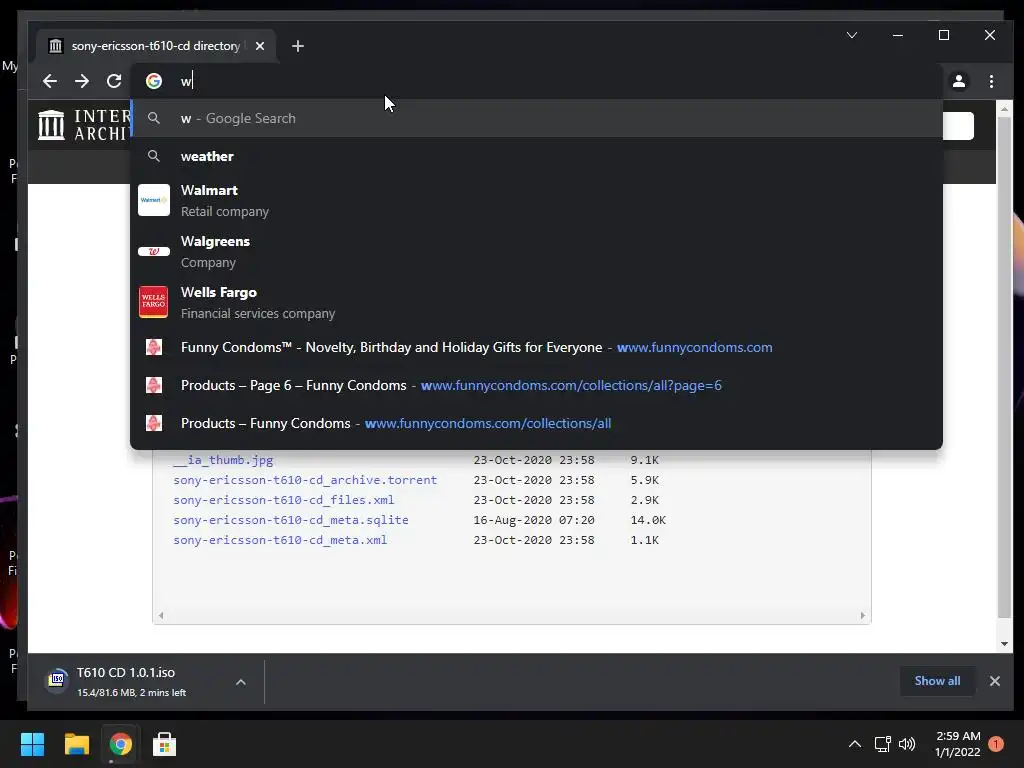The image size is (1024, 768).
Task: Open the 2:59 AM clock and calendar
Action: 958,744
